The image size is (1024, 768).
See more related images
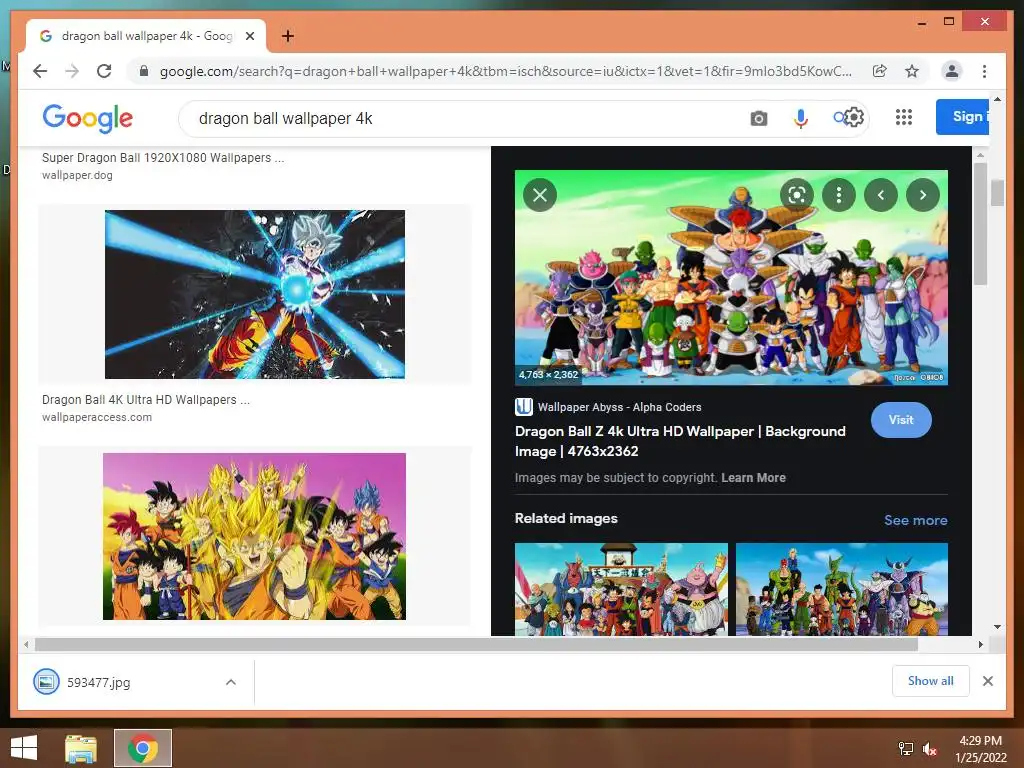[x=915, y=520]
